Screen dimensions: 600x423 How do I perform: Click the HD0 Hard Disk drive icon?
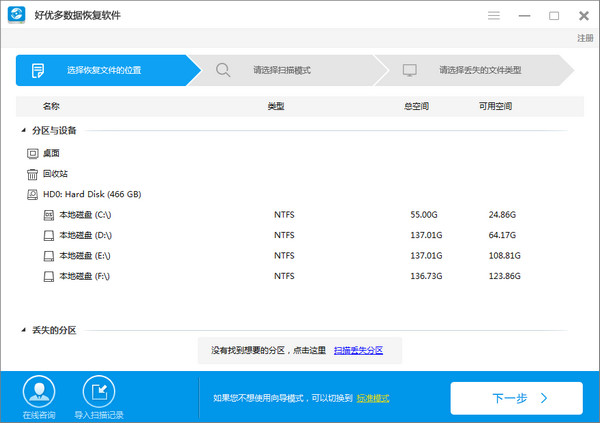(x=33, y=194)
